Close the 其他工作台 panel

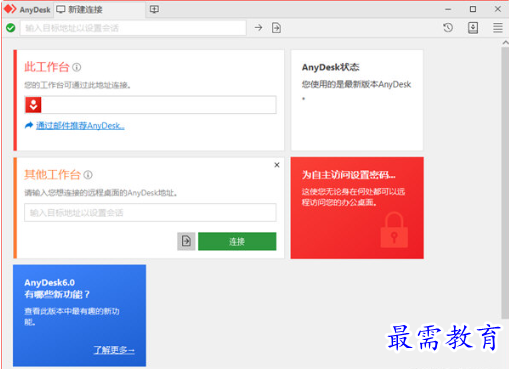point(277,165)
